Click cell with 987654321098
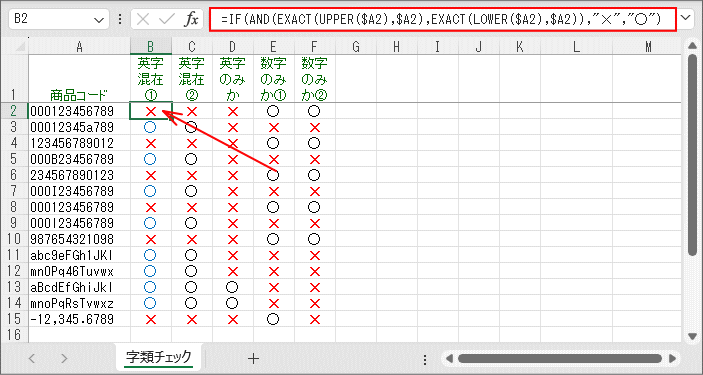Screen dimensions: 703x375 tap(79, 239)
